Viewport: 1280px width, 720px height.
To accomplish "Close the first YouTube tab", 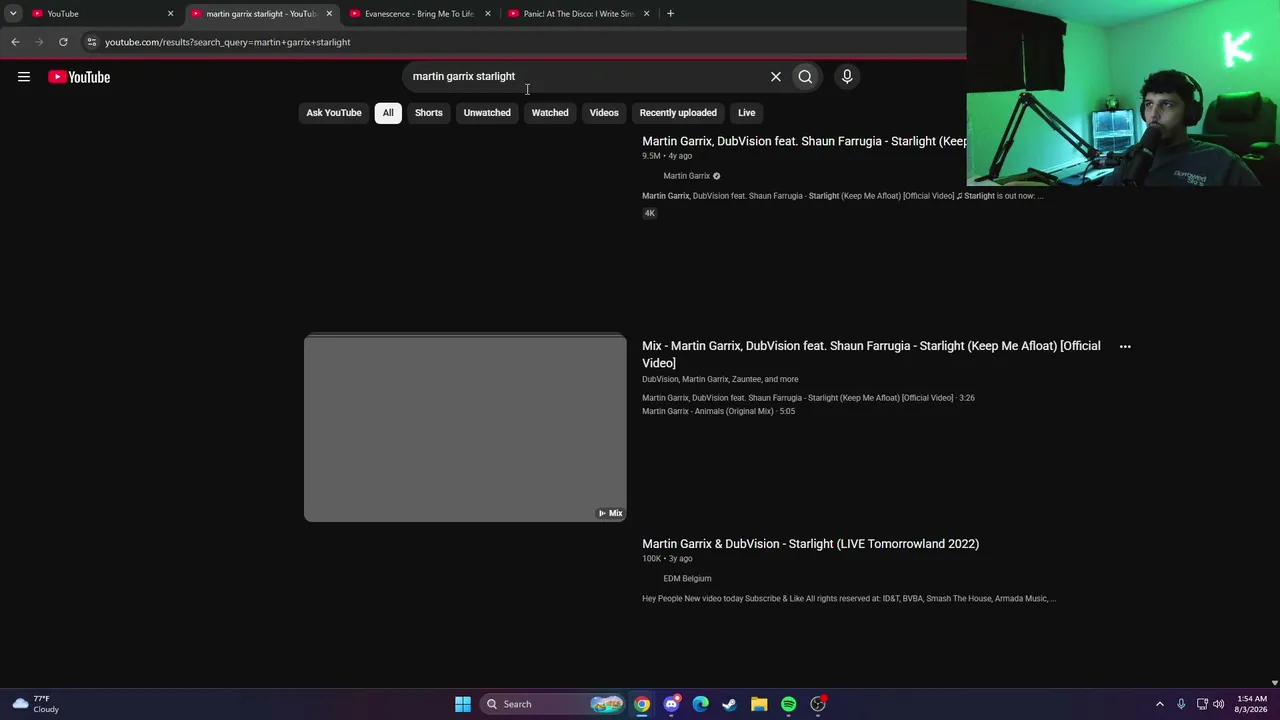I will coord(170,14).
